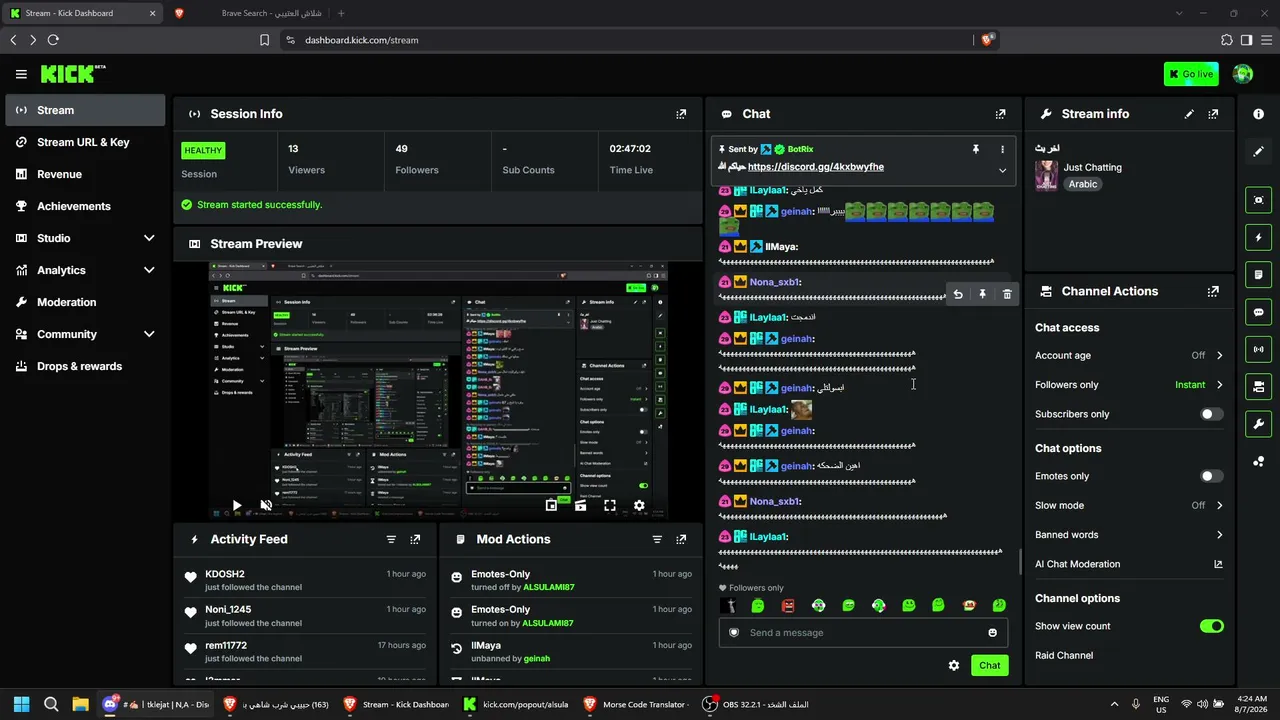The image size is (1280, 720).
Task: Click the browser address bar
Action: coord(628,40)
